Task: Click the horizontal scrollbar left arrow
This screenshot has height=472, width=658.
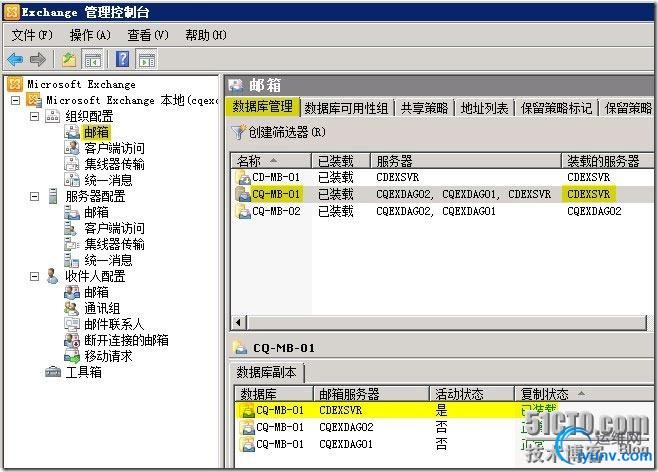Action: click(x=238, y=323)
